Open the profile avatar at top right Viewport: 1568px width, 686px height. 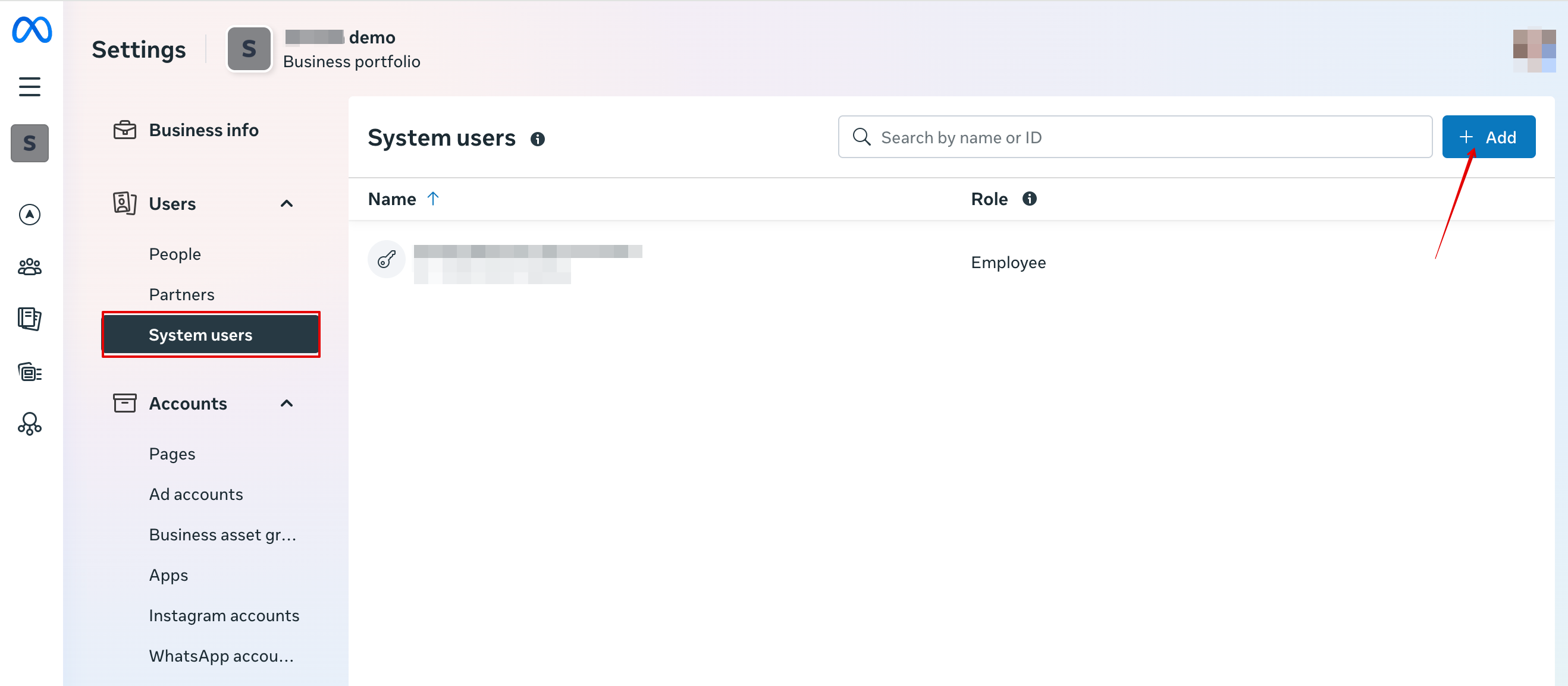click(1534, 51)
